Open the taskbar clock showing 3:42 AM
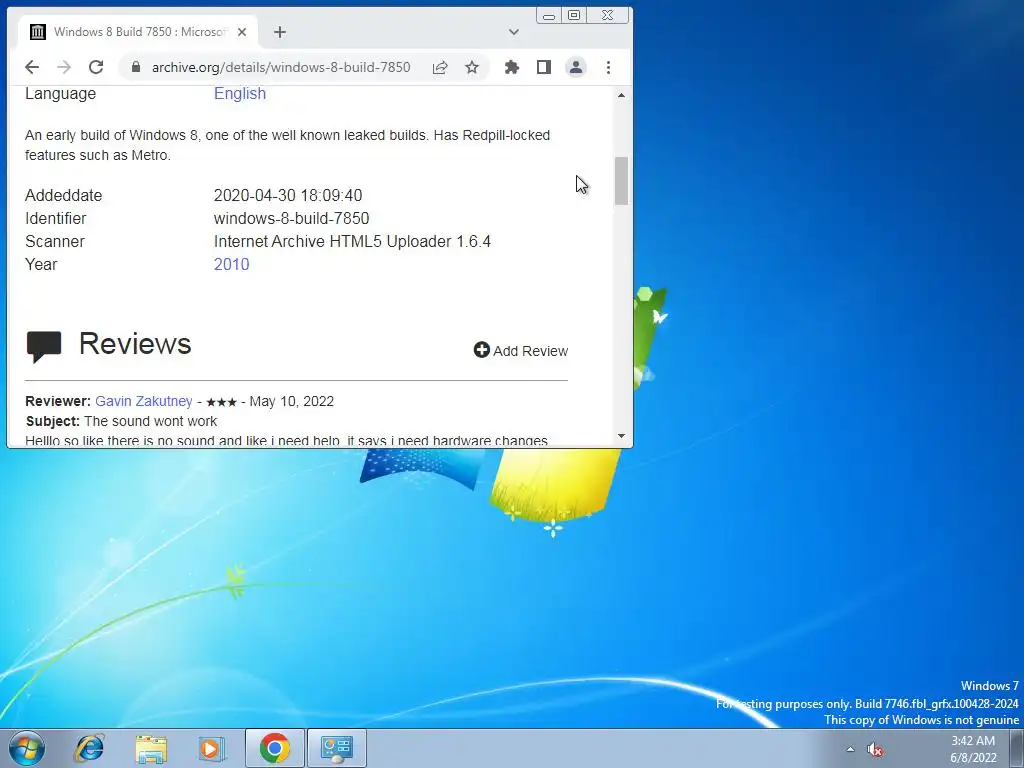The height and width of the screenshot is (768, 1024). click(973, 749)
